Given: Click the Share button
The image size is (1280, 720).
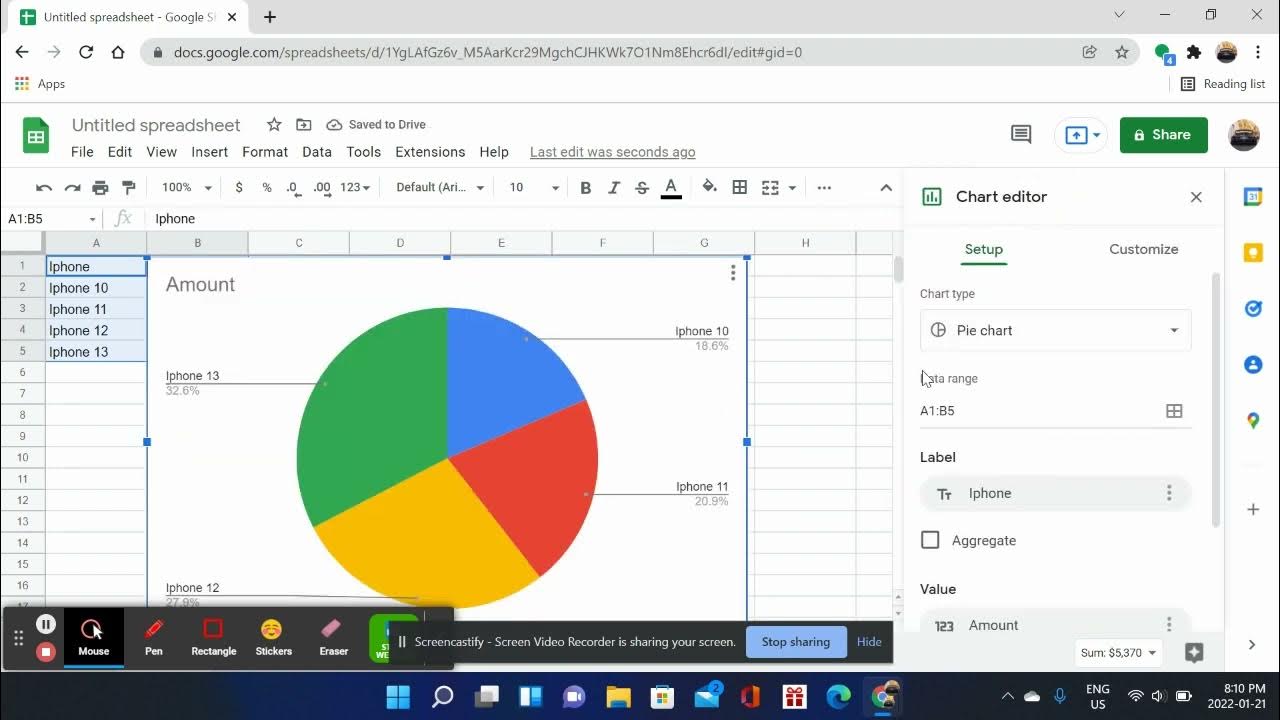Looking at the screenshot, I should 1164,135.
